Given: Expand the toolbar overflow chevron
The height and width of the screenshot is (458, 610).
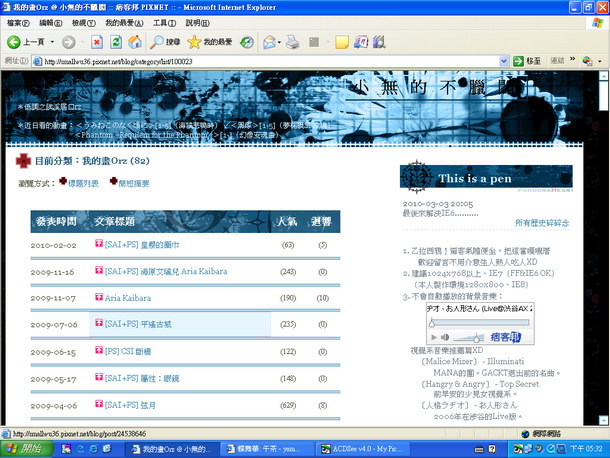Looking at the screenshot, I should coord(572,60).
